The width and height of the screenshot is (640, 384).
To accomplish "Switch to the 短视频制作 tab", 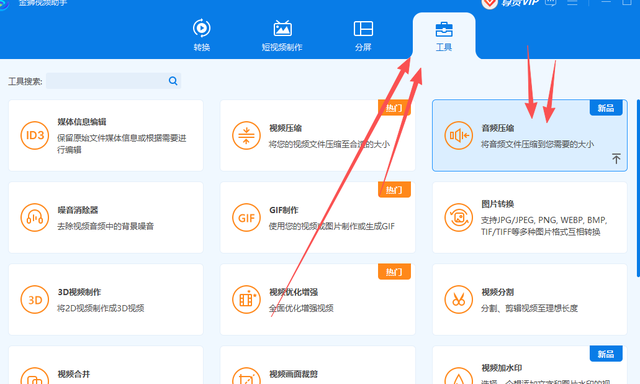I will click(282, 36).
